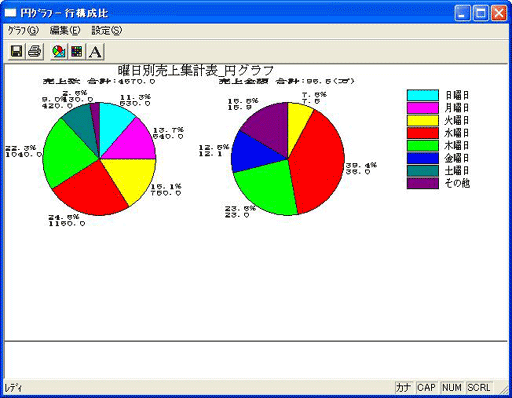Click the Print icon in toolbar
Screen dimensions: 512x398
click(34, 51)
